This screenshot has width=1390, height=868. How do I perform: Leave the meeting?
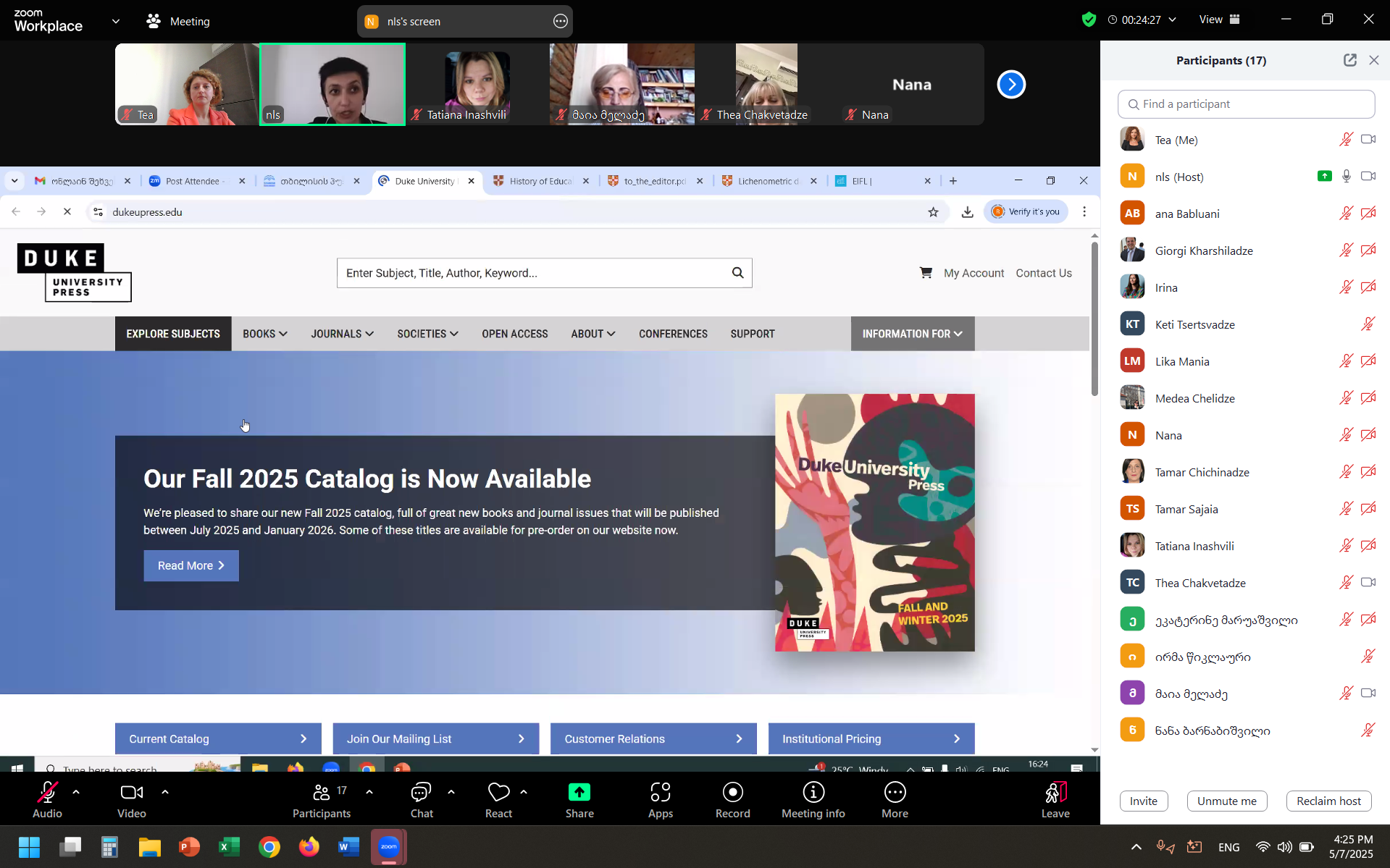click(x=1055, y=800)
